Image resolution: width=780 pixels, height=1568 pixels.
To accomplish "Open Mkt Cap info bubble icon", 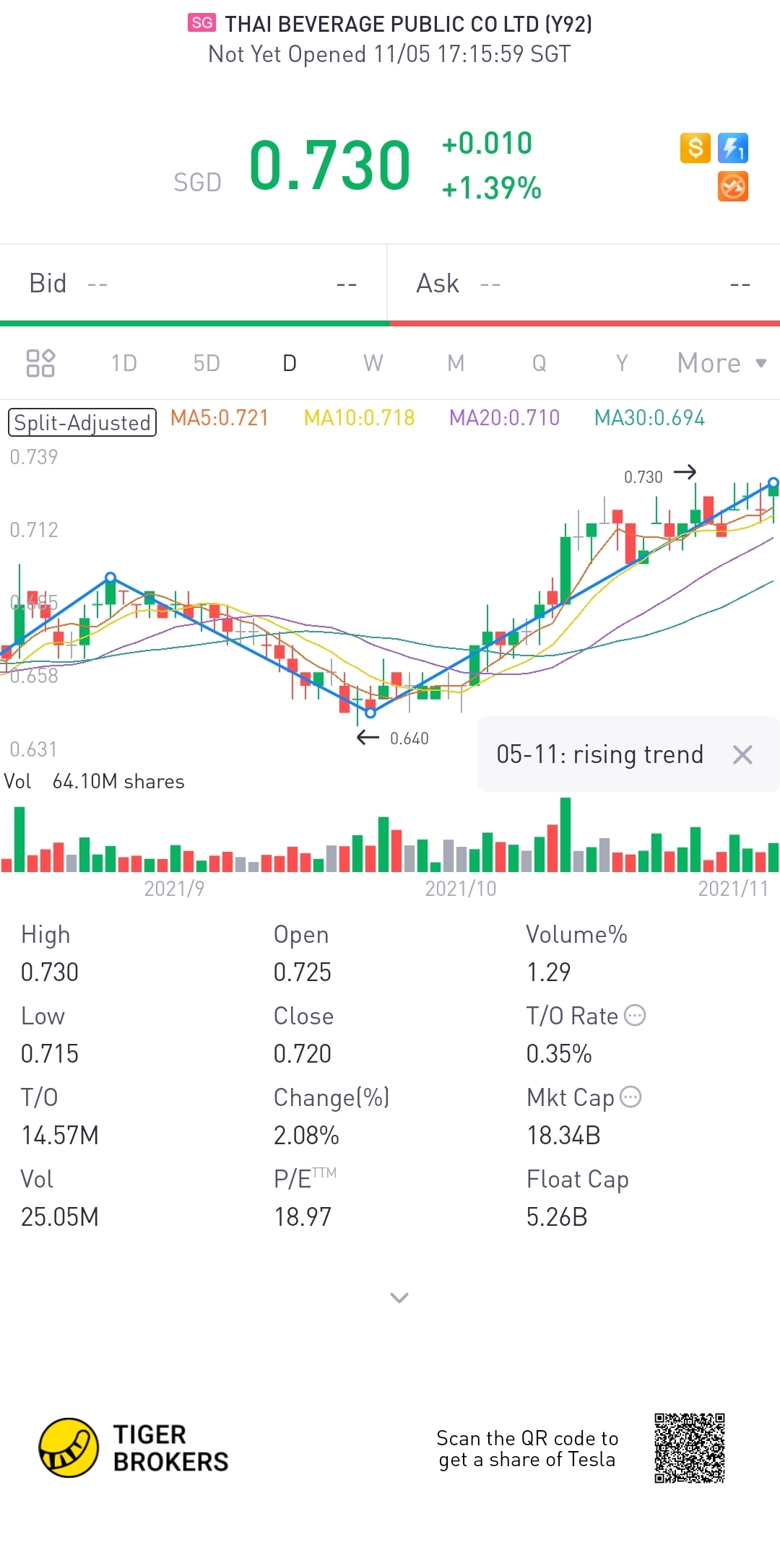I will pos(630,1097).
